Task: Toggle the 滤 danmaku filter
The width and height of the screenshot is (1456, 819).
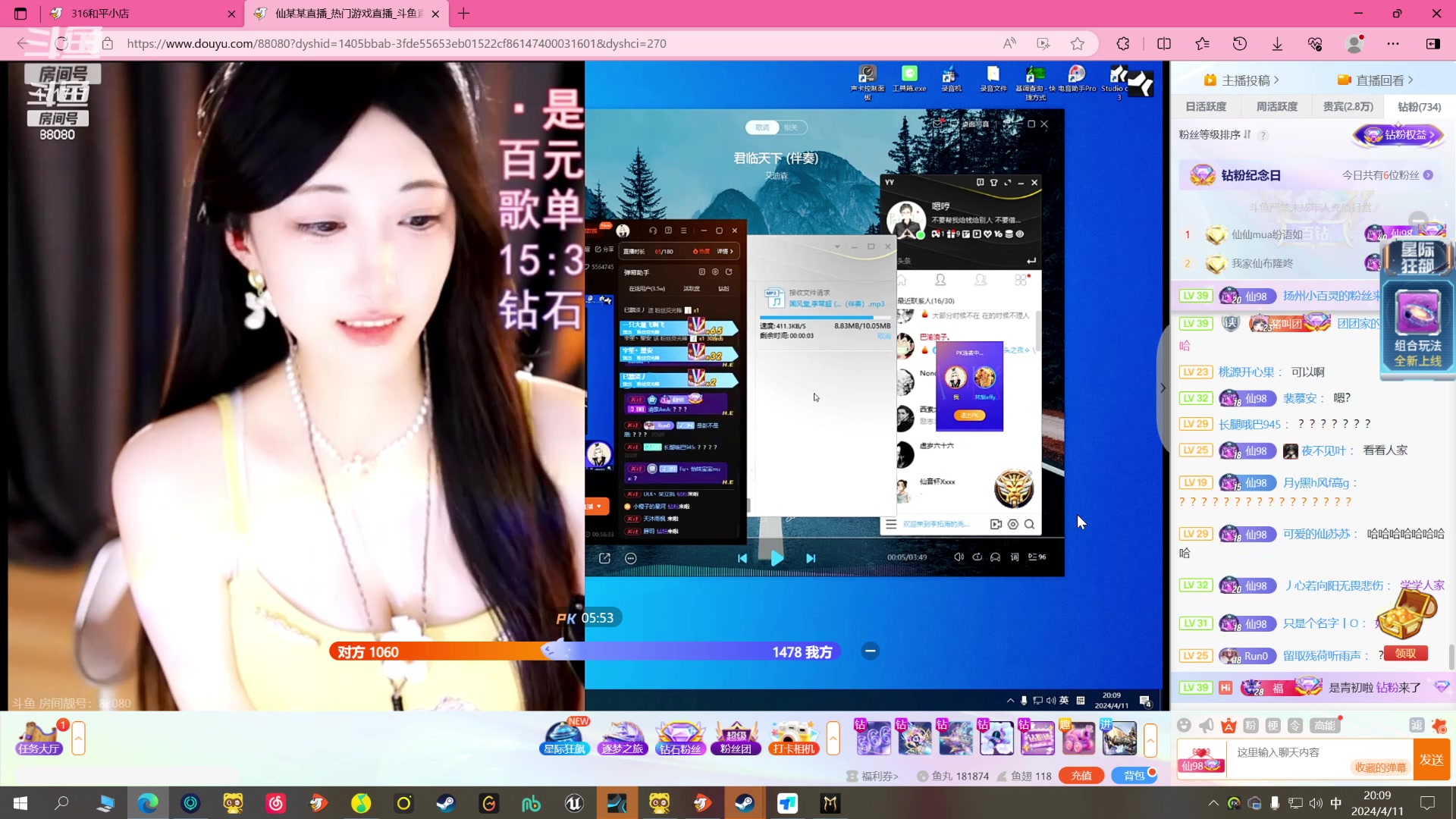Action: 1417,726
